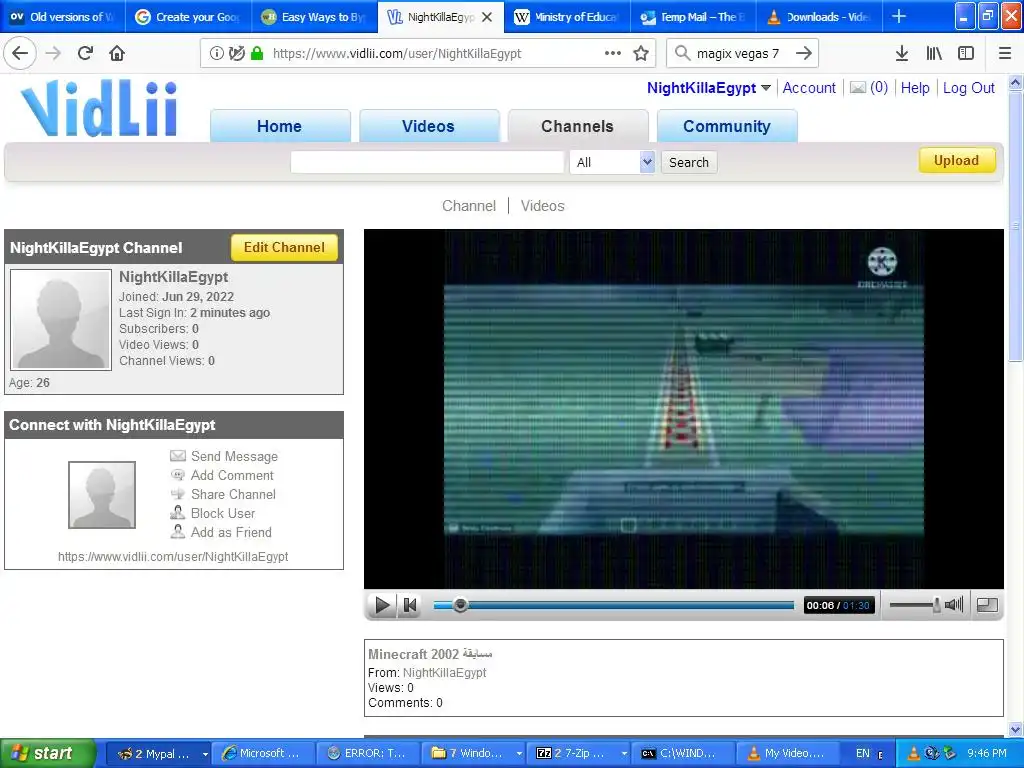Click the VidLii search input field
This screenshot has height=768, width=1024.
pyautogui.click(x=427, y=162)
